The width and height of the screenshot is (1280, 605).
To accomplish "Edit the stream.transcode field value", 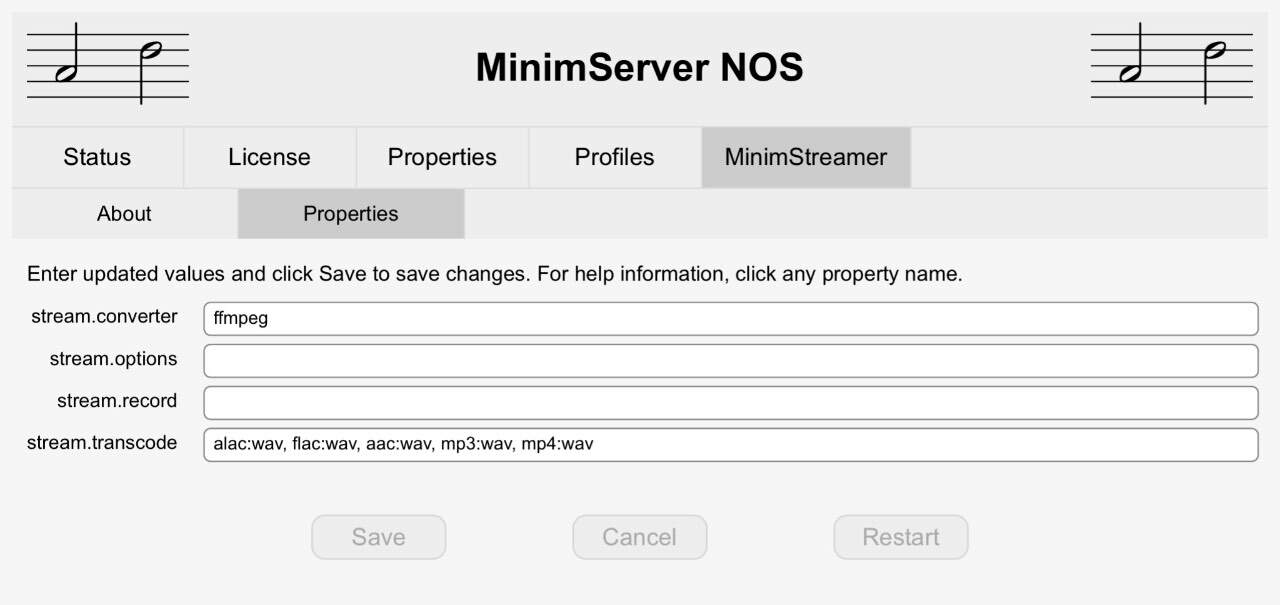I will (x=730, y=445).
